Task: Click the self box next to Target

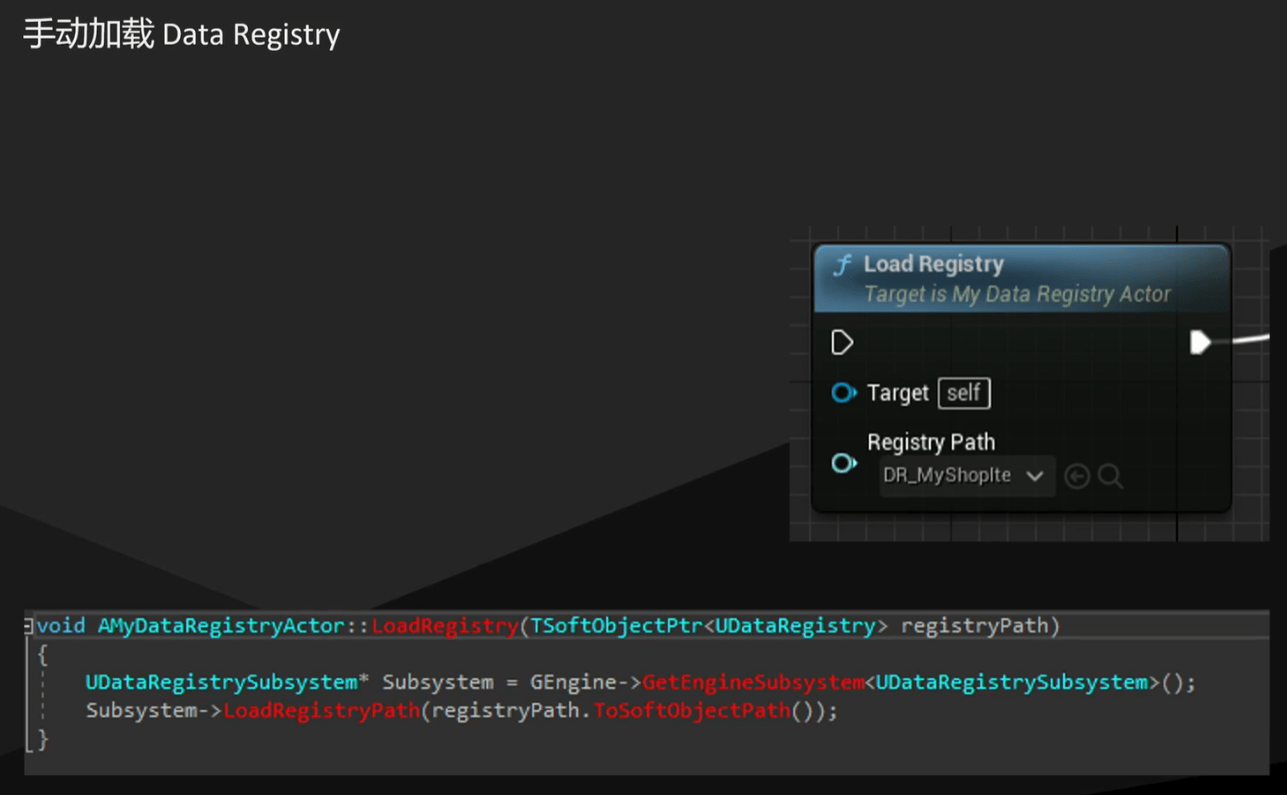Action: pyautogui.click(x=964, y=393)
